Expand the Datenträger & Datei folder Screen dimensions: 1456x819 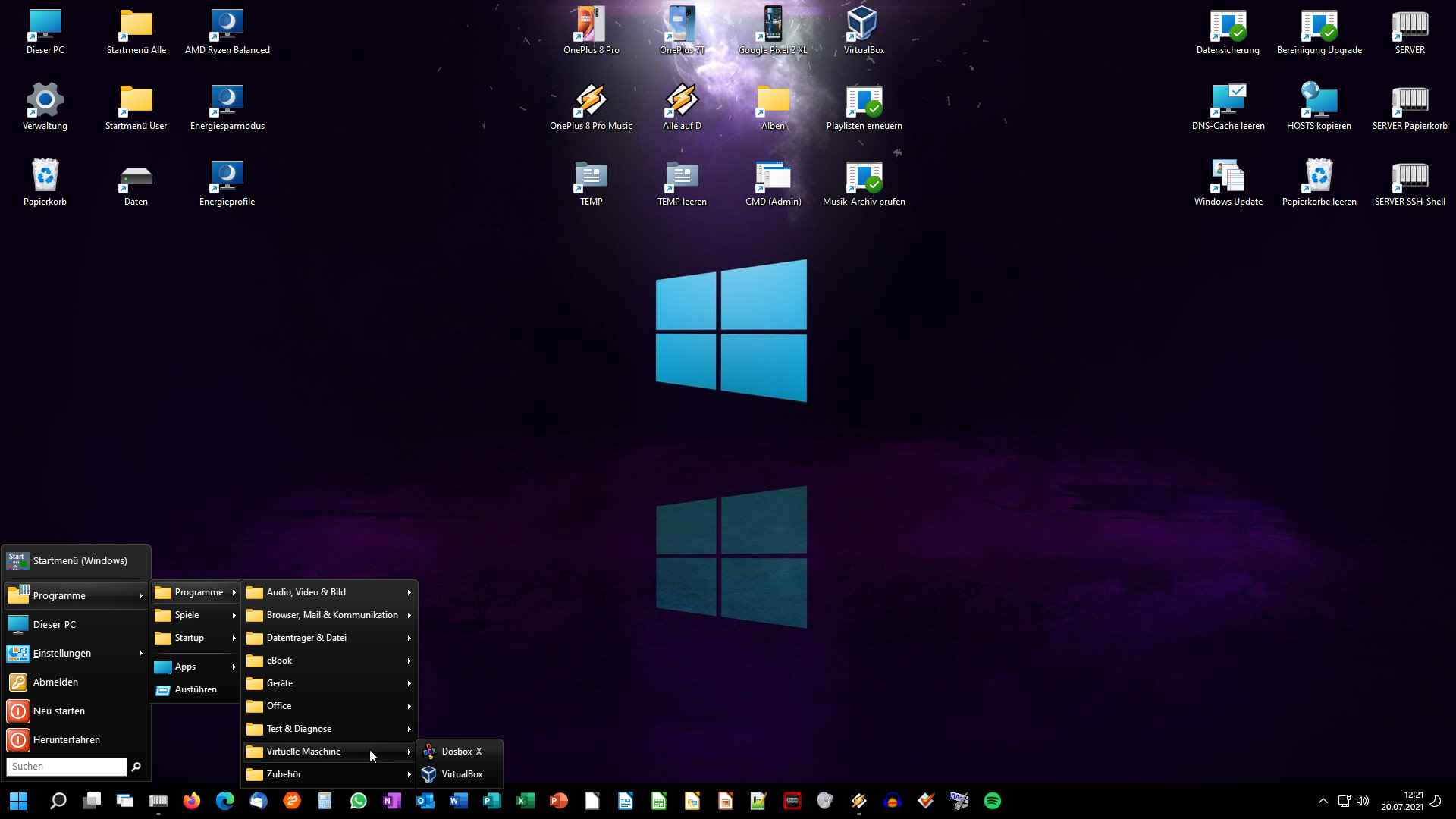pyautogui.click(x=329, y=638)
